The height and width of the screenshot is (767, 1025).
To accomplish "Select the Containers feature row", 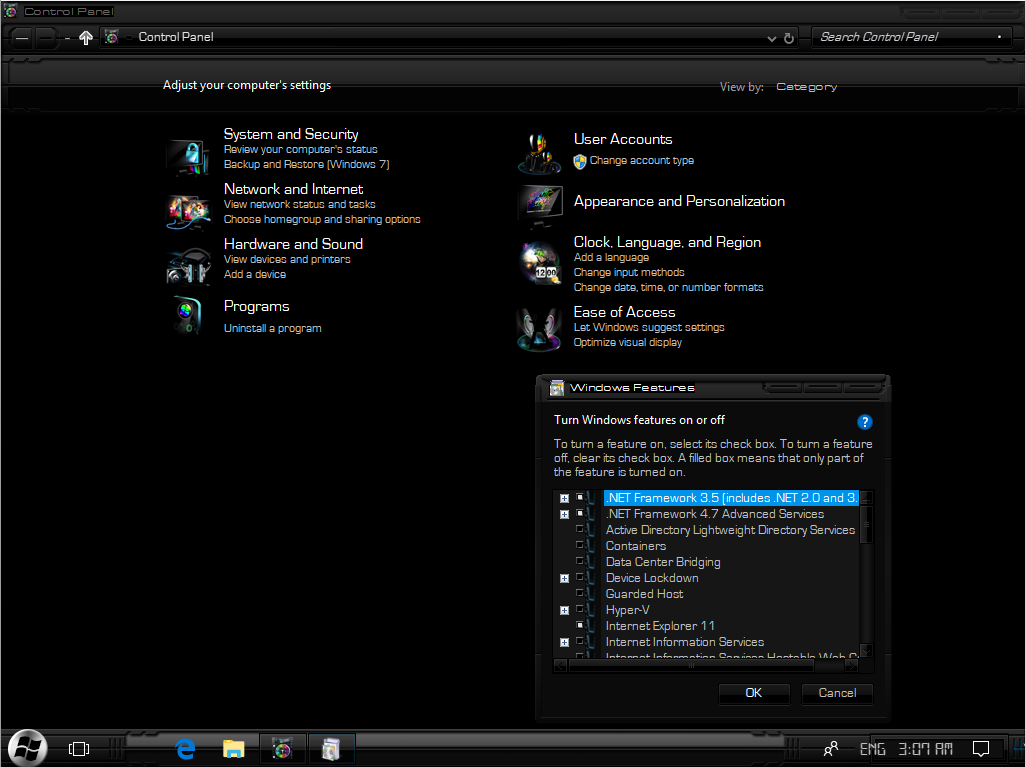I will pos(636,546).
